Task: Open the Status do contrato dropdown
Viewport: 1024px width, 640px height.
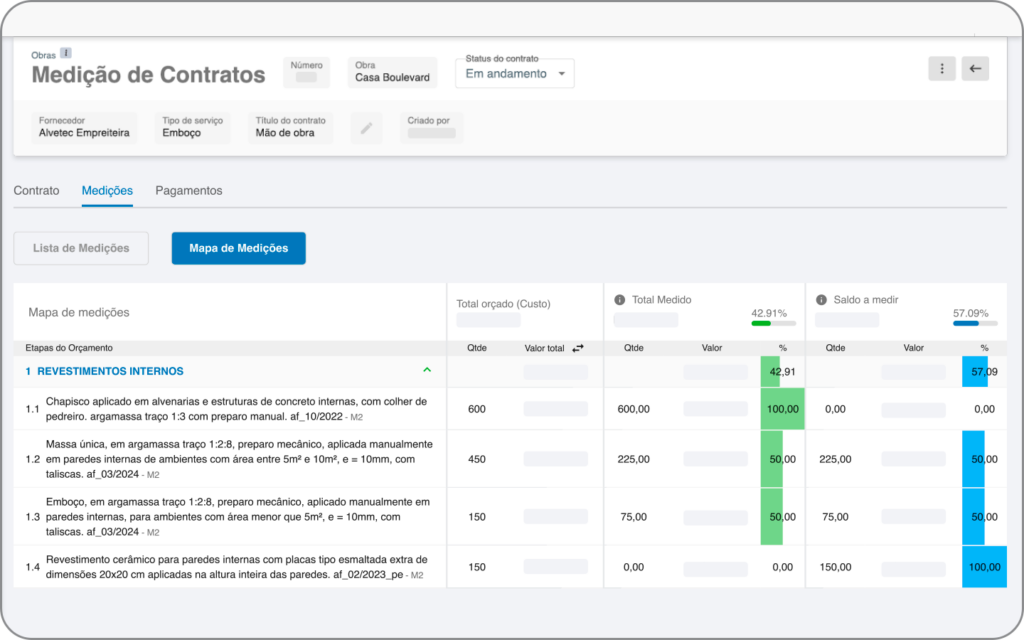Action: (515, 73)
